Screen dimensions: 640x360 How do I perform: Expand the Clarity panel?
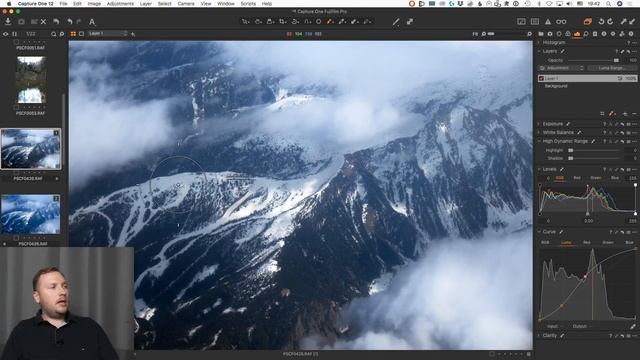point(539,336)
